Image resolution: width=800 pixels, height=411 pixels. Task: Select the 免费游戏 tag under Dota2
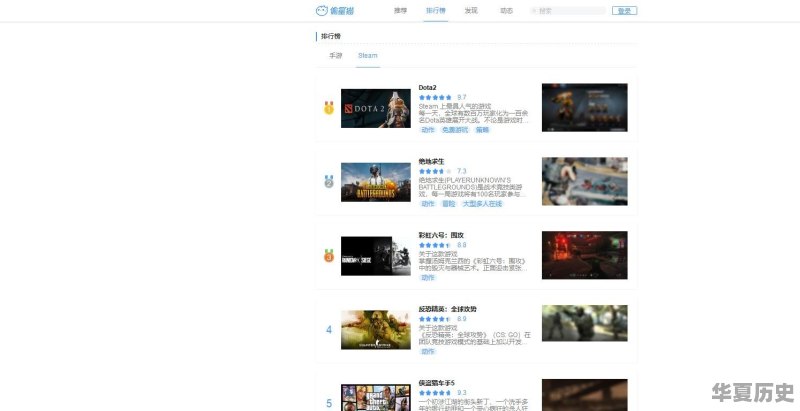455,130
